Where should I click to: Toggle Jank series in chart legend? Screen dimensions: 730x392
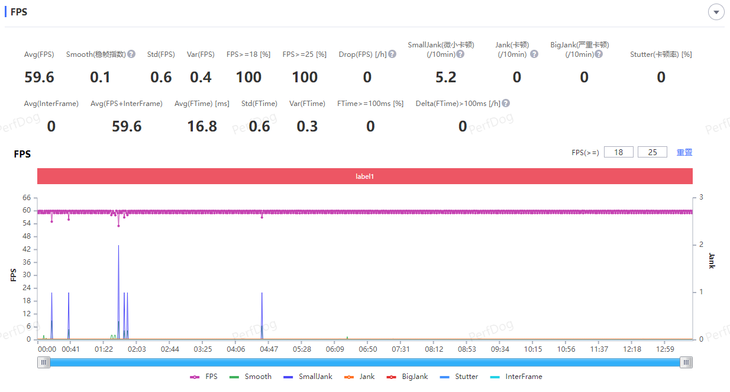click(x=359, y=376)
